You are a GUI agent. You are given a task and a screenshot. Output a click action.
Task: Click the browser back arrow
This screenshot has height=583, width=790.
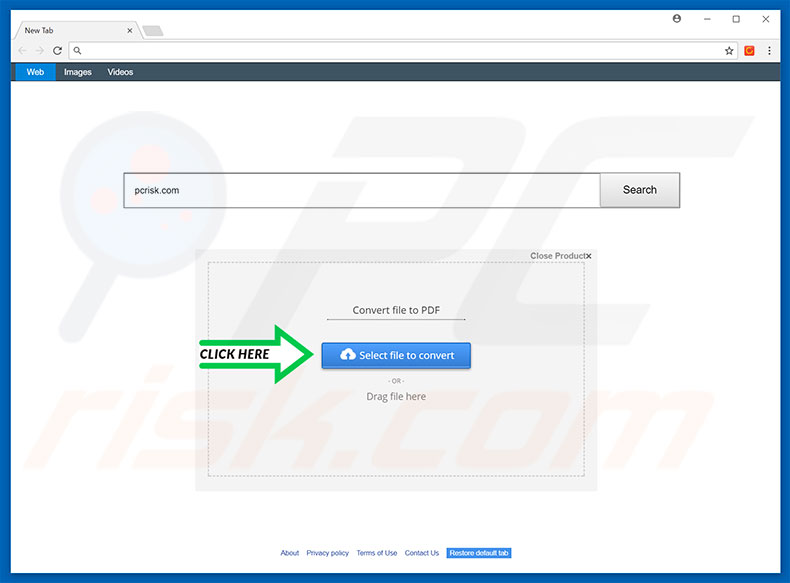click(x=22, y=50)
